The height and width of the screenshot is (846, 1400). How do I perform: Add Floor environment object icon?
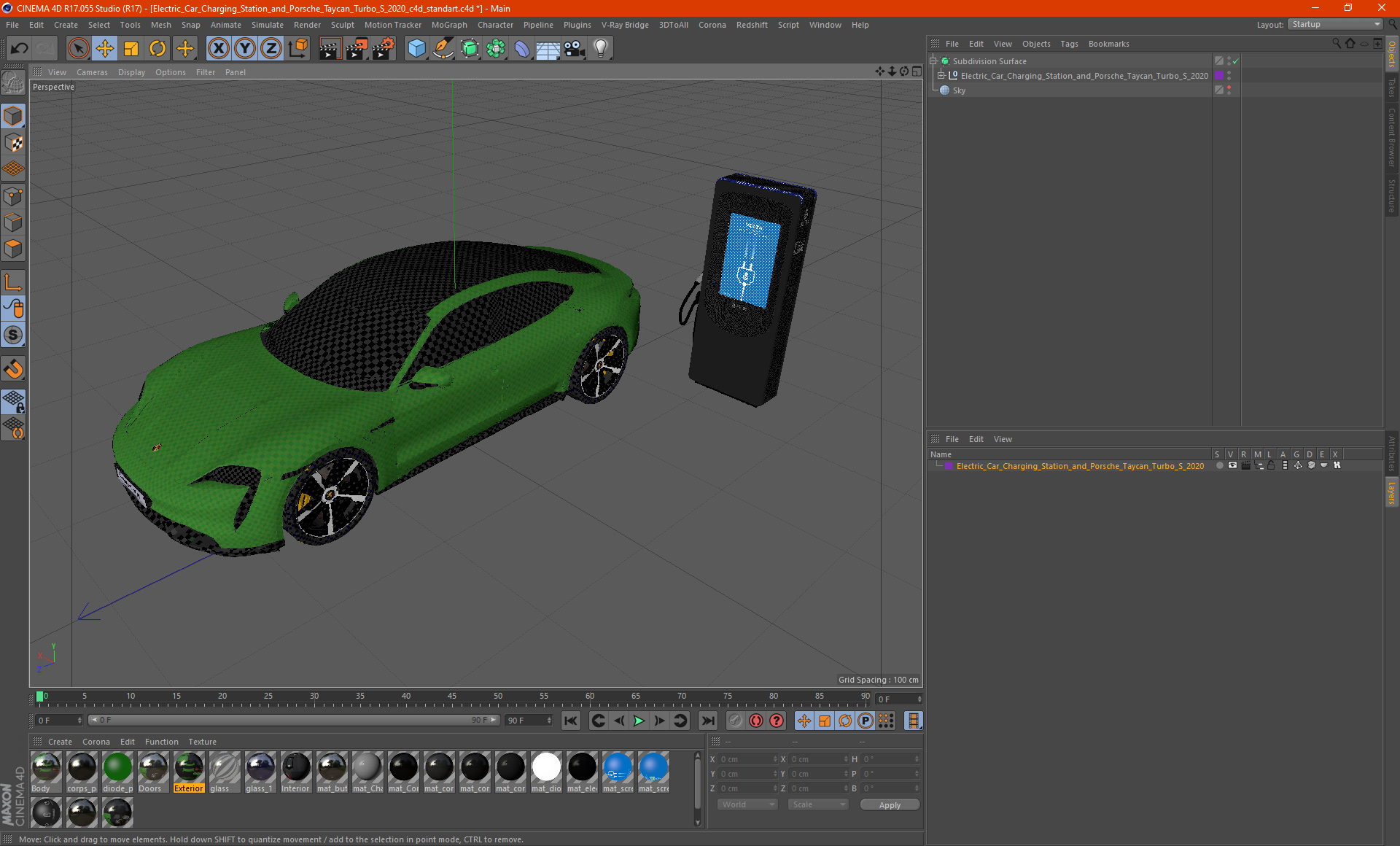pos(548,48)
